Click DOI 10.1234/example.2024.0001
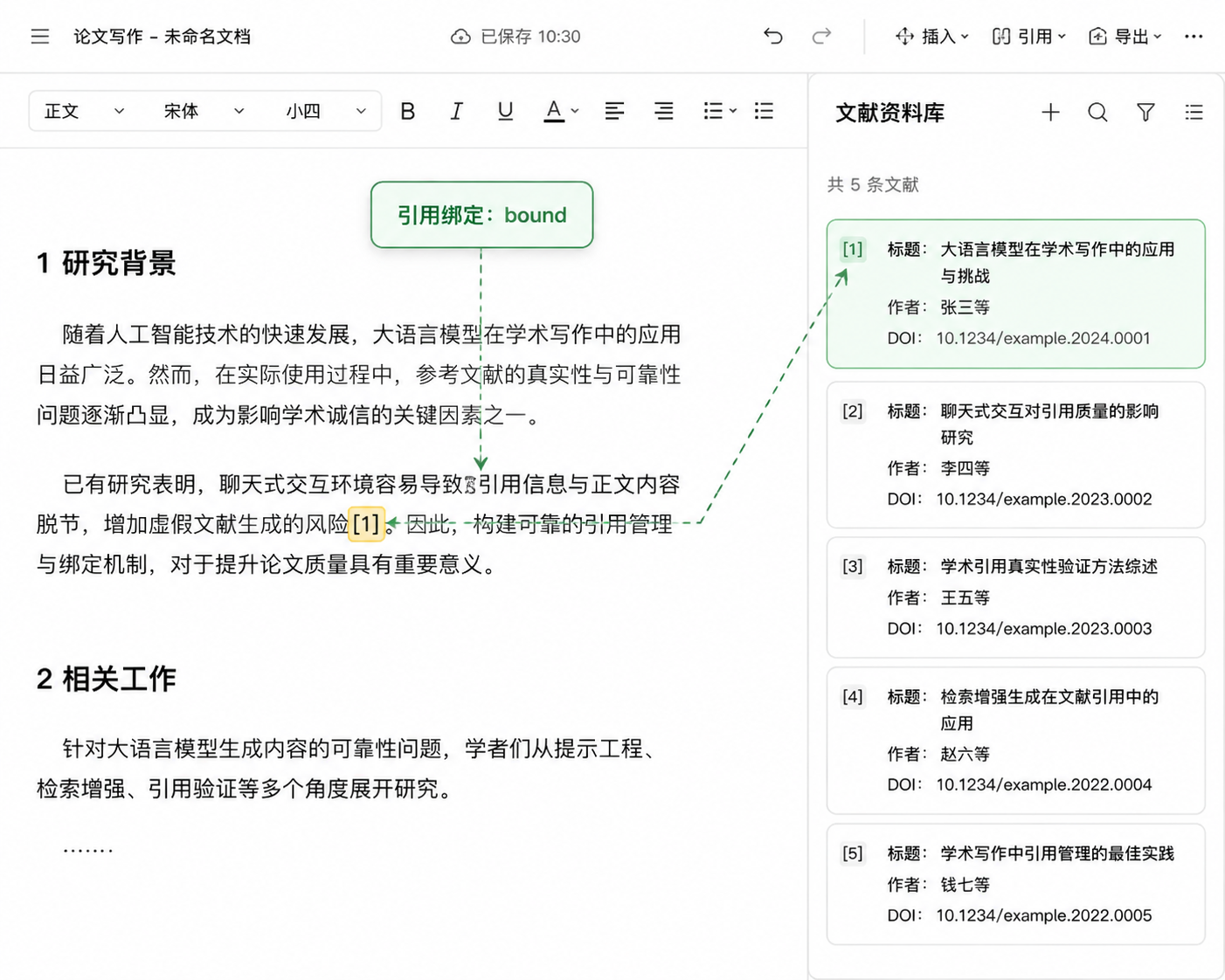Viewport: 1225px width, 980px height. pos(1043,338)
